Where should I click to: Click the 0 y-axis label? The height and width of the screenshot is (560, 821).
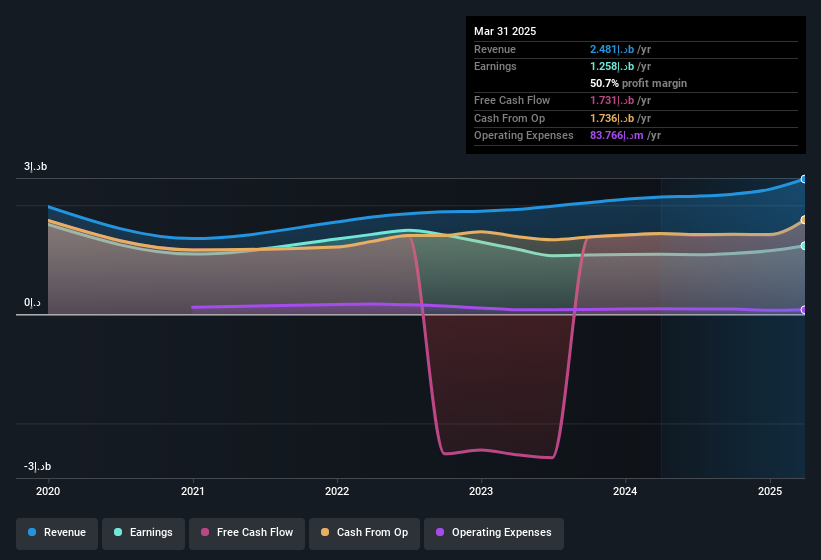point(32,303)
